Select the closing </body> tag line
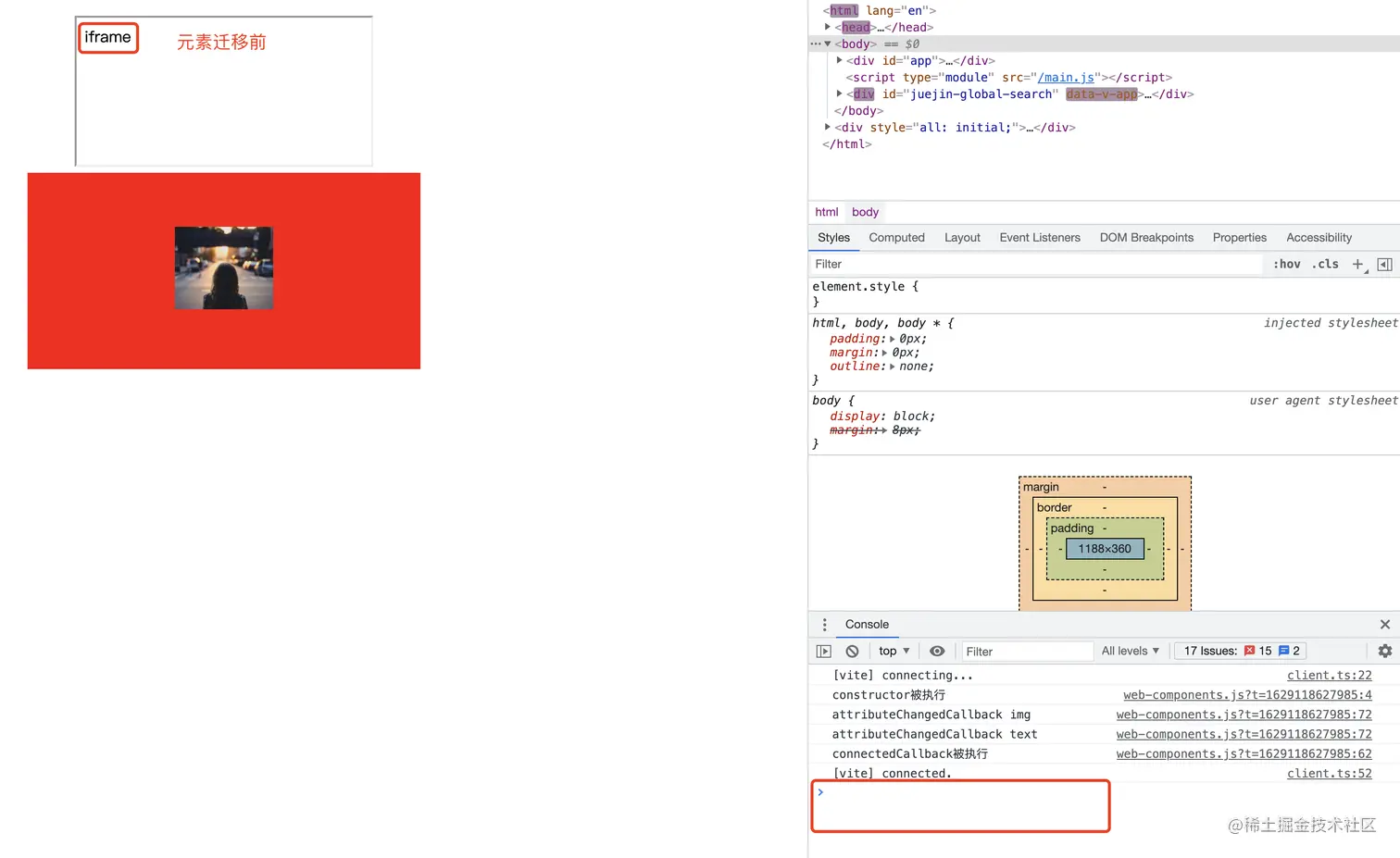 (858, 111)
